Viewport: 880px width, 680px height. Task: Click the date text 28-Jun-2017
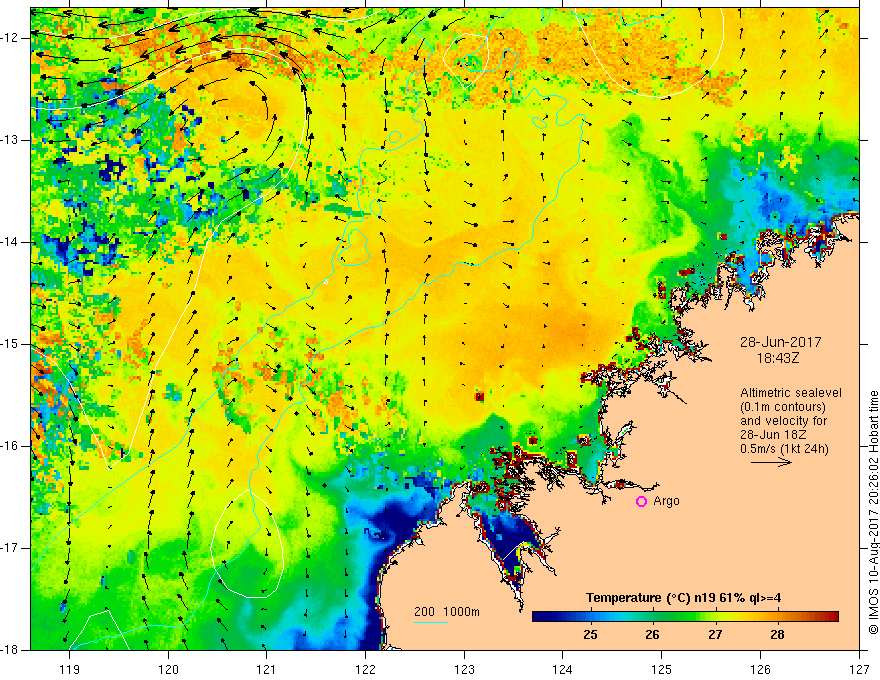coord(781,342)
